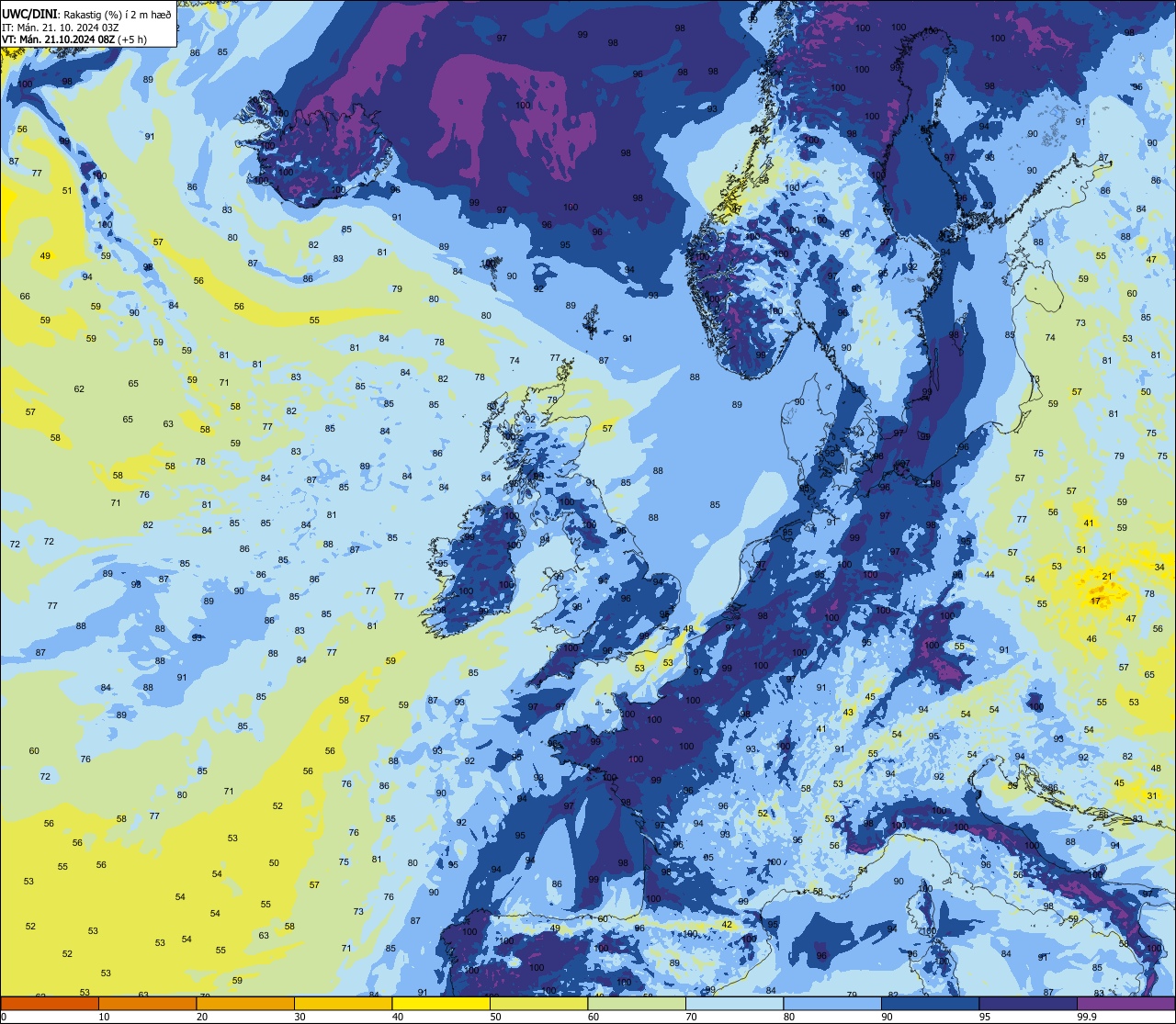Screen dimensions: 1176x1024
Task: Click the humidity value "17" on the map
Action: pos(1095,601)
